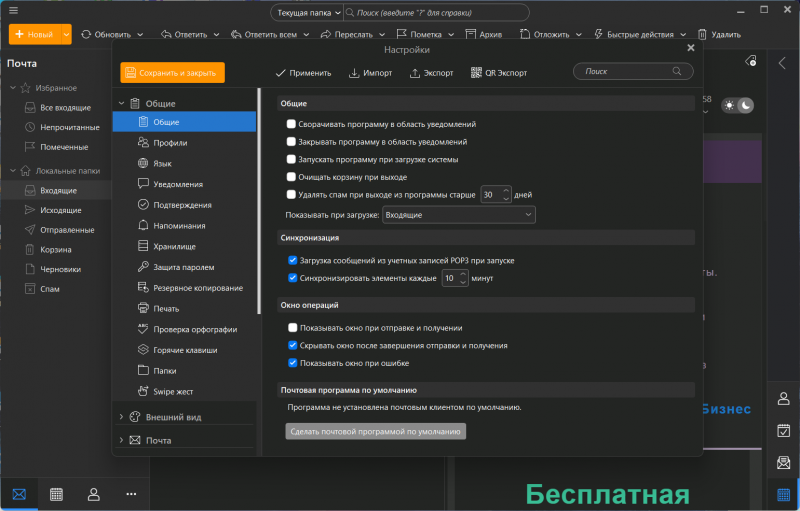Open Быстрые действия dropdown arrow
800x511 pixels.
point(683,35)
